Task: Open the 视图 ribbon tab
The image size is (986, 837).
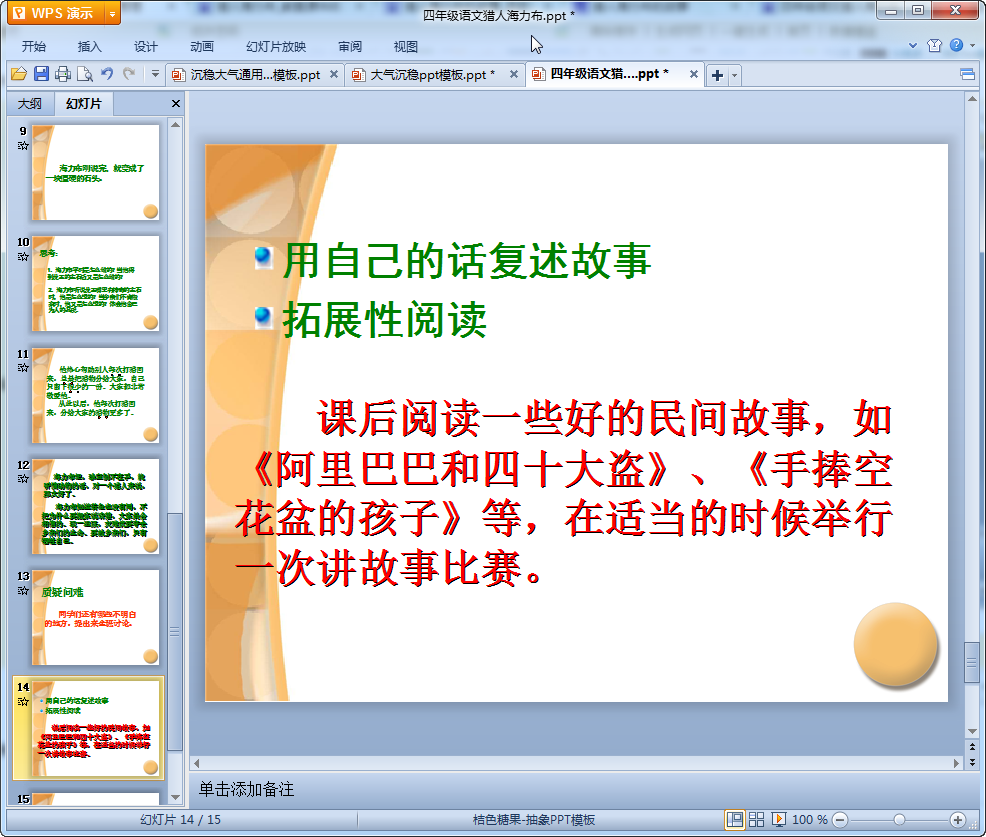Action: tap(406, 47)
